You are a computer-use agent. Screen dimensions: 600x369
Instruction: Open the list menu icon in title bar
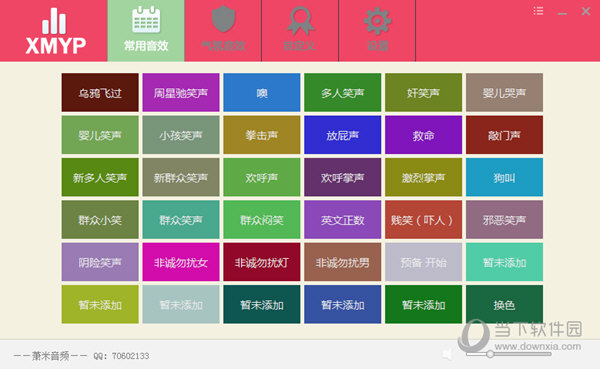(x=538, y=11)
